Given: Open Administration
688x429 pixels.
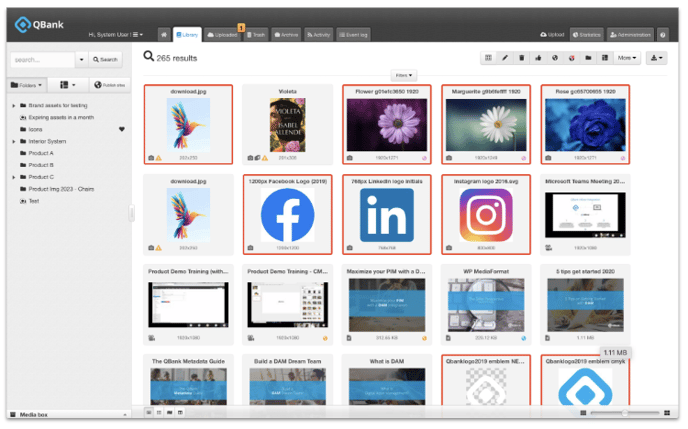Looking at the screenshot, I should click(630, 35).
